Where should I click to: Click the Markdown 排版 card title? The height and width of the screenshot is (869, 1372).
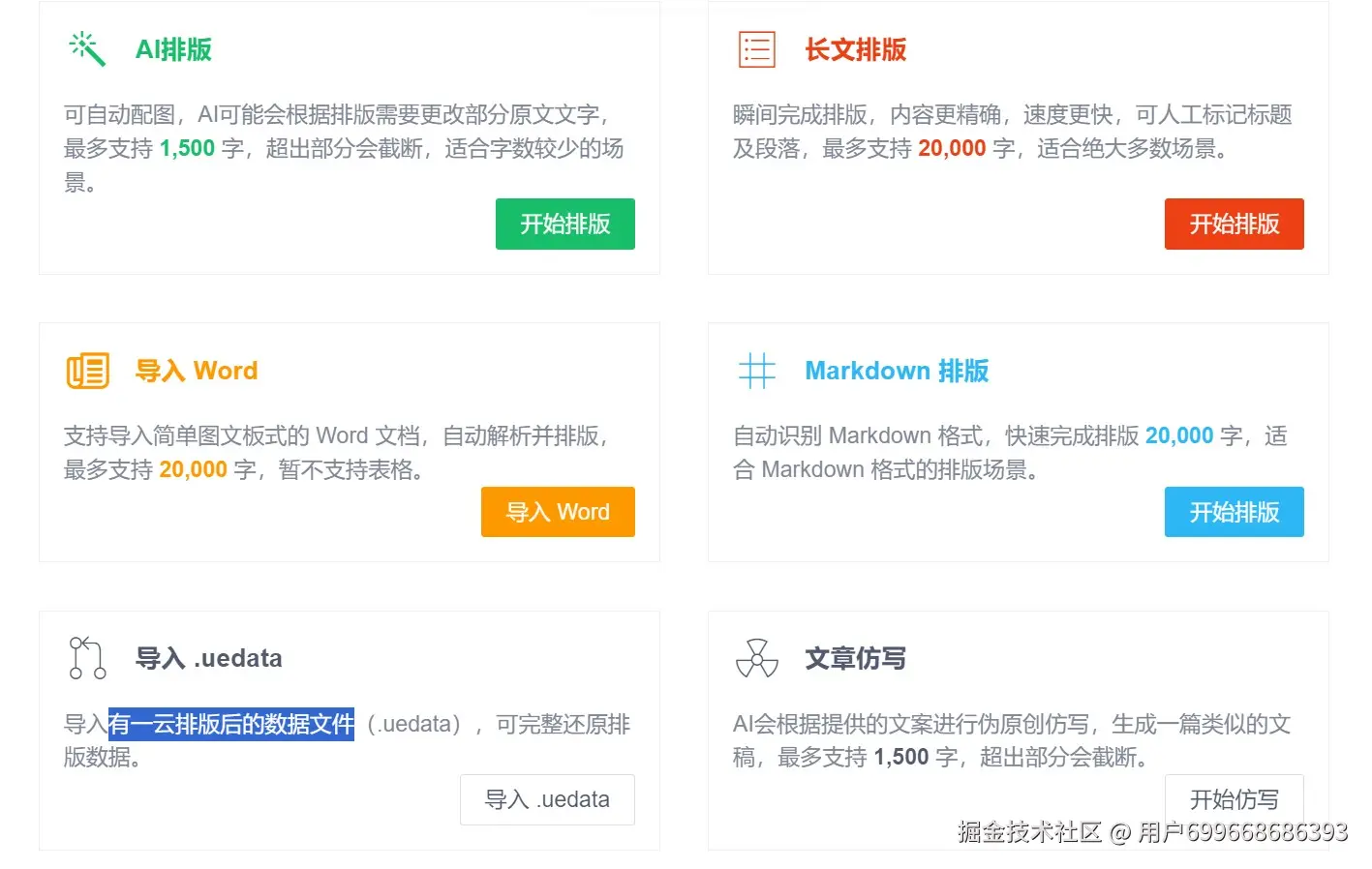(897, 371)
